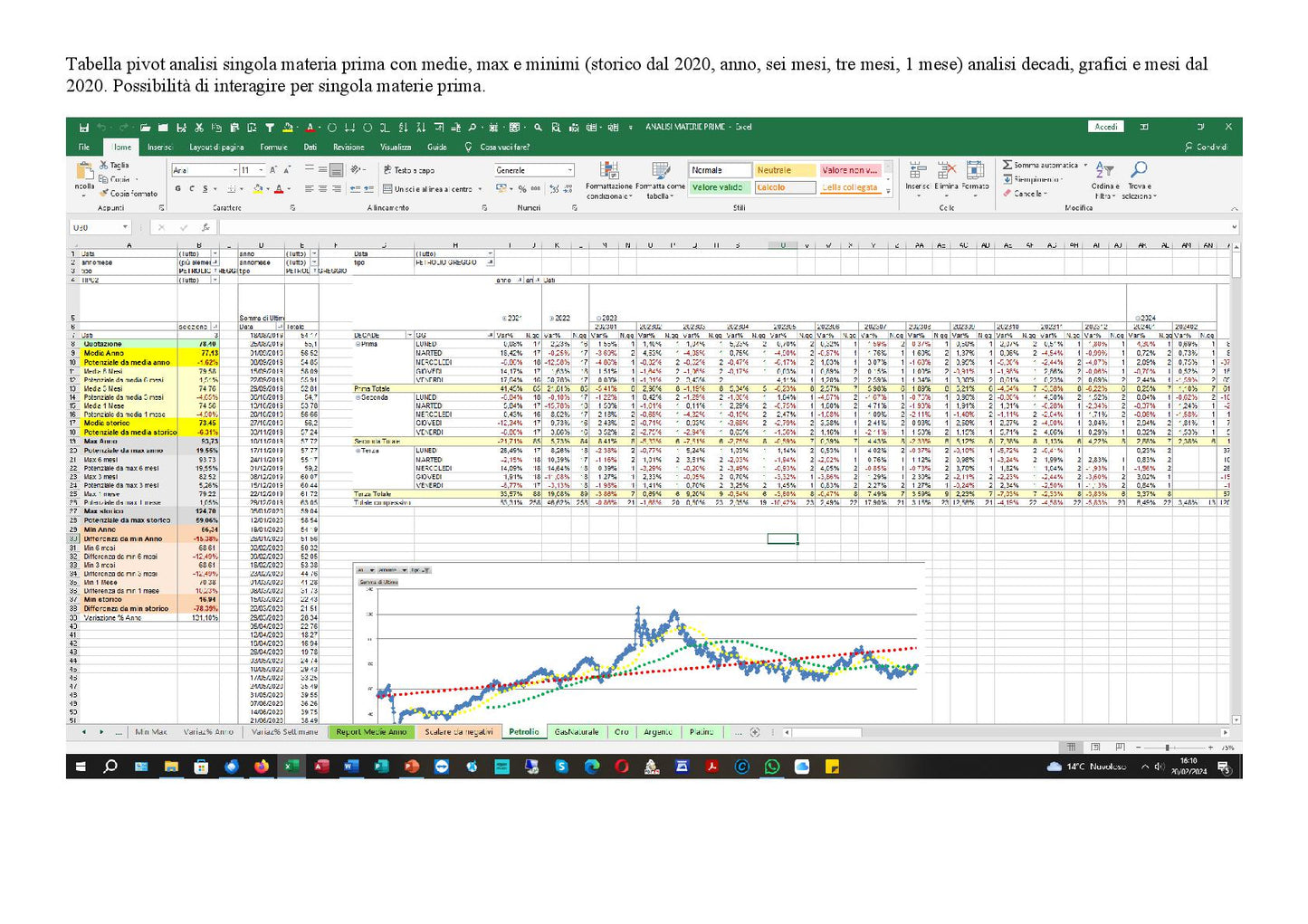1308x924 pixels.
Task: Click the Formatta come tabella icon
Action: pos(661,170)
